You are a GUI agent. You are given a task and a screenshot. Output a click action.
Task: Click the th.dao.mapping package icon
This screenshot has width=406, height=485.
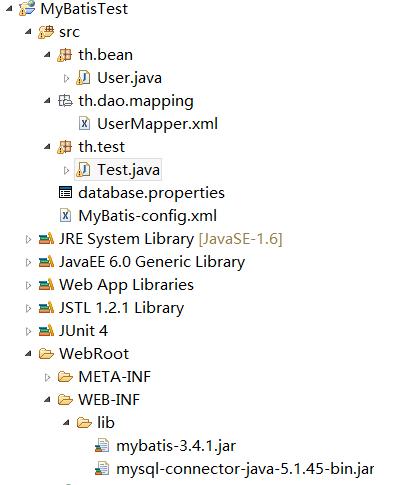coord(65,101)
